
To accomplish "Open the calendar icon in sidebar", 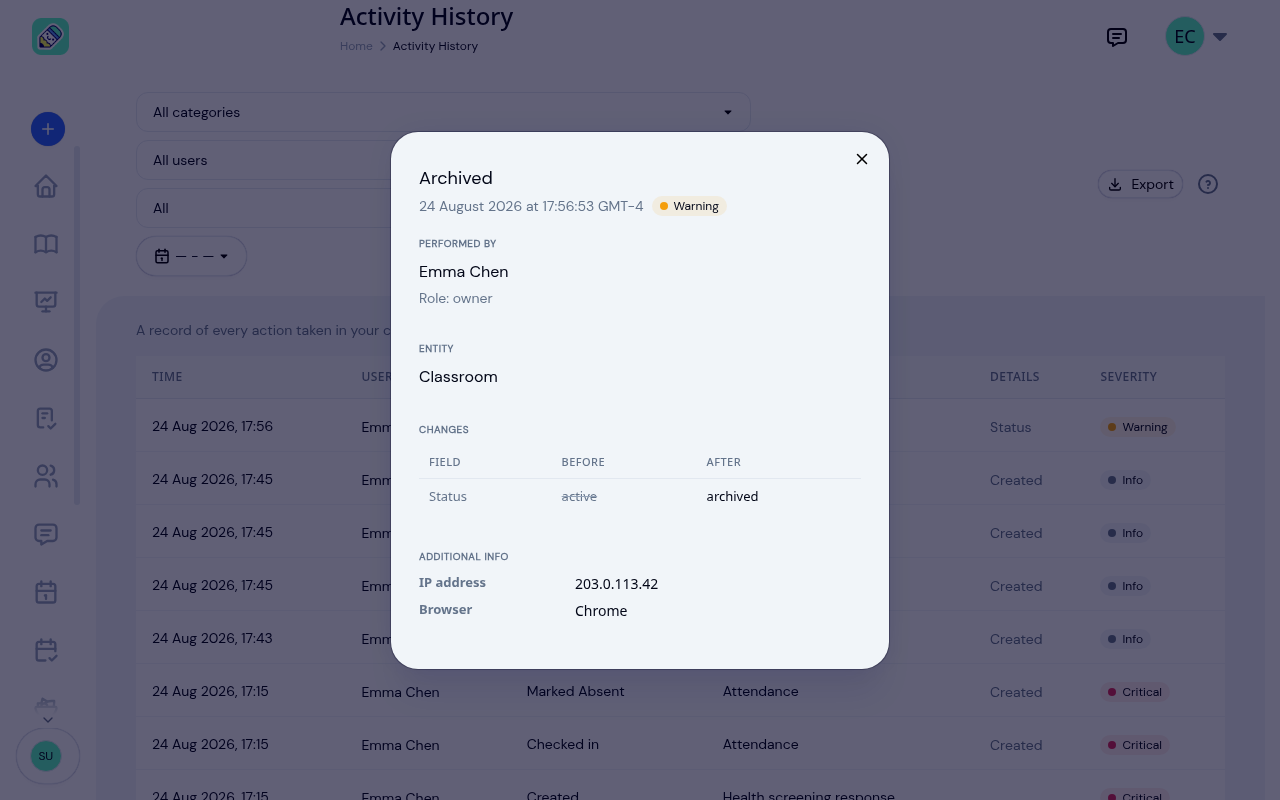I will [46, 592].
